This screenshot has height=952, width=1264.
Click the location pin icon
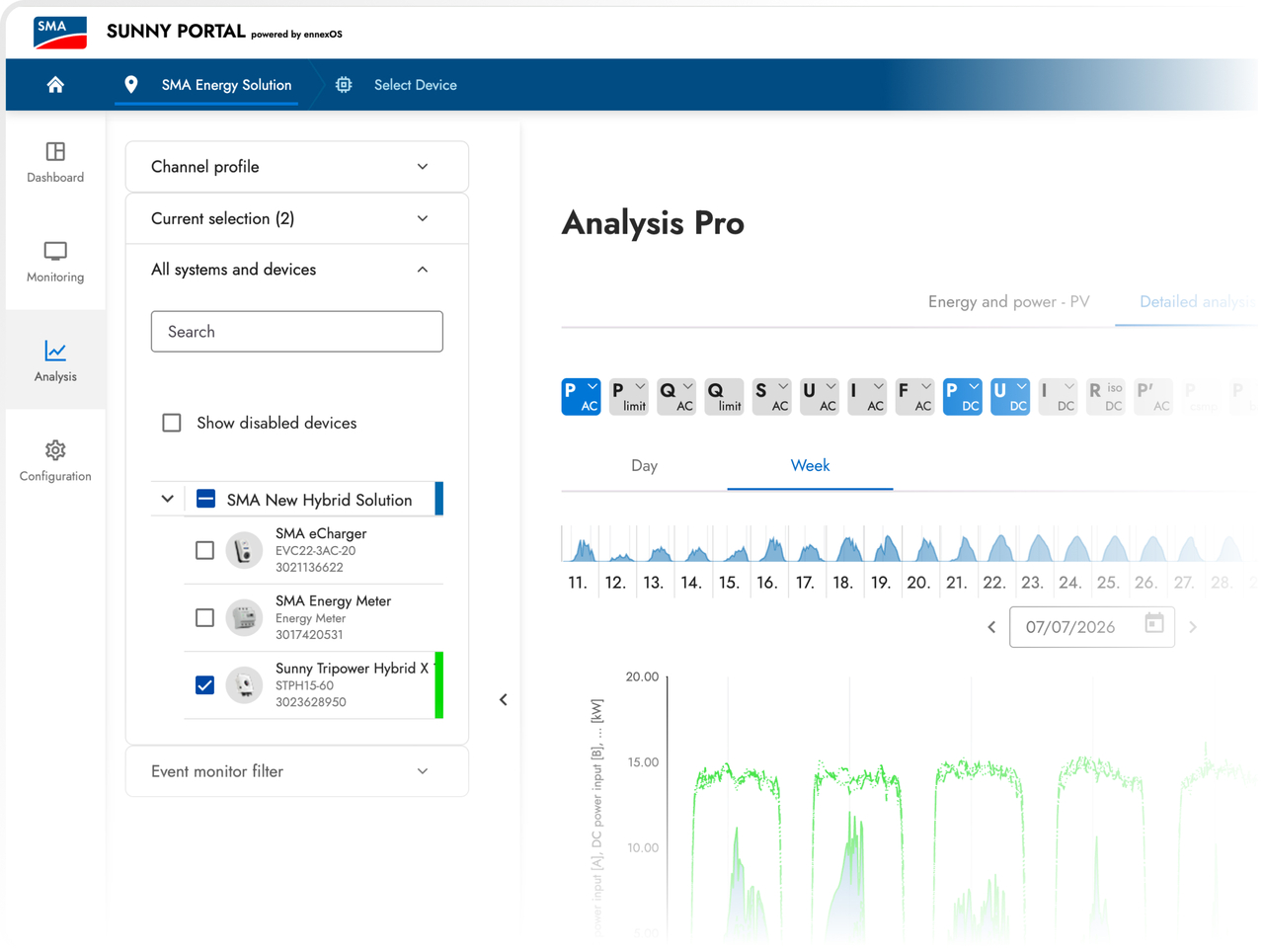tap(130, 85)
